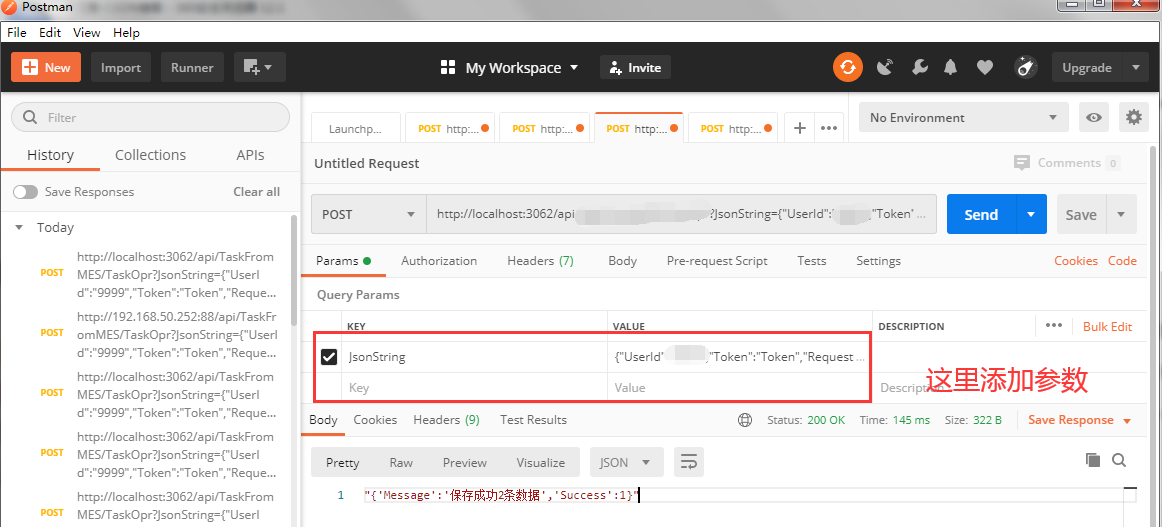Toggle response line wrap icon
This screenshot has width=1162, height=527.
688,463
